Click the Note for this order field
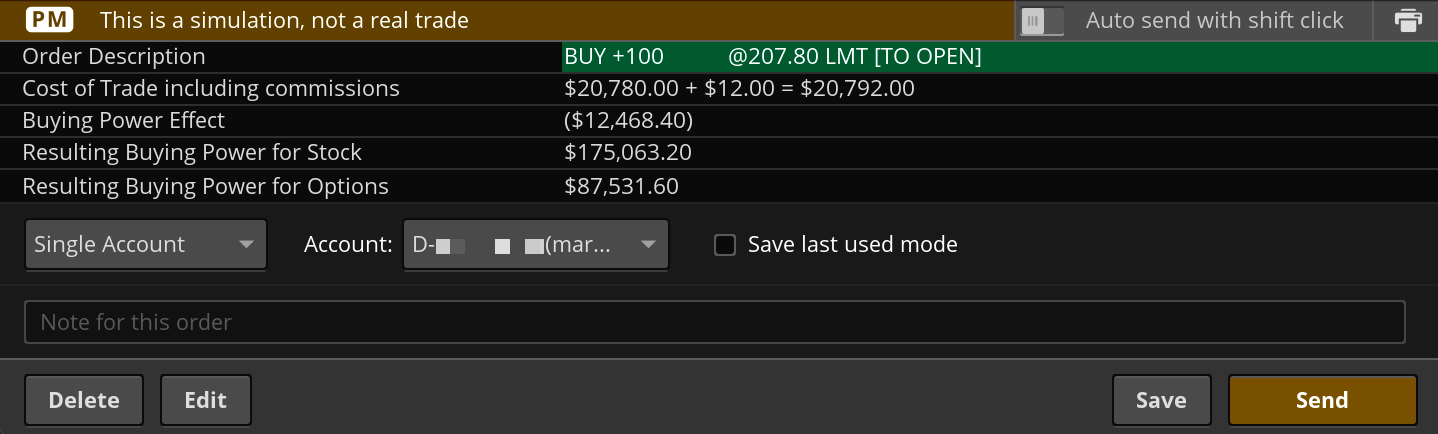The width and height of the screenshot is (1438, 434). point(714,322)
